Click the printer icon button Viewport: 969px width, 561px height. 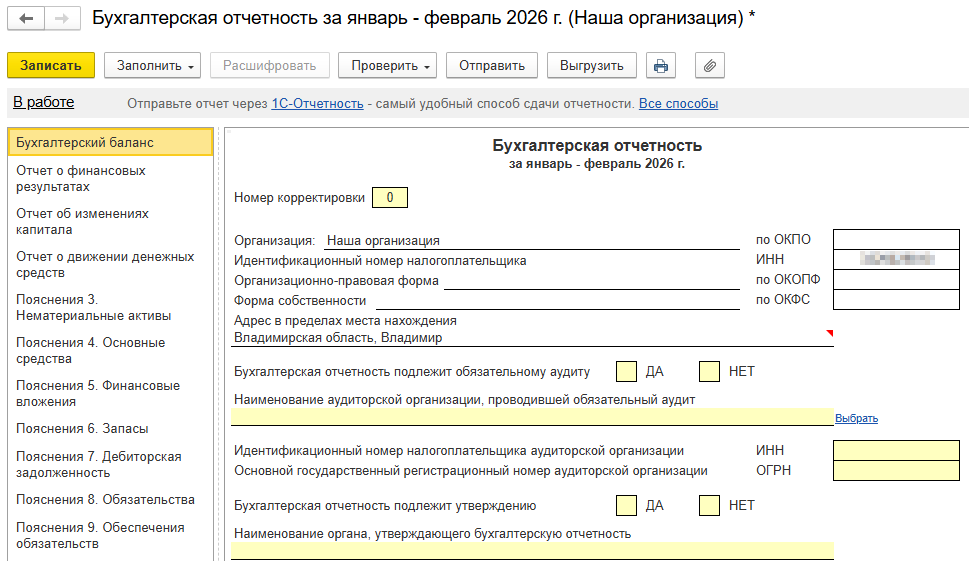point(661,65)
